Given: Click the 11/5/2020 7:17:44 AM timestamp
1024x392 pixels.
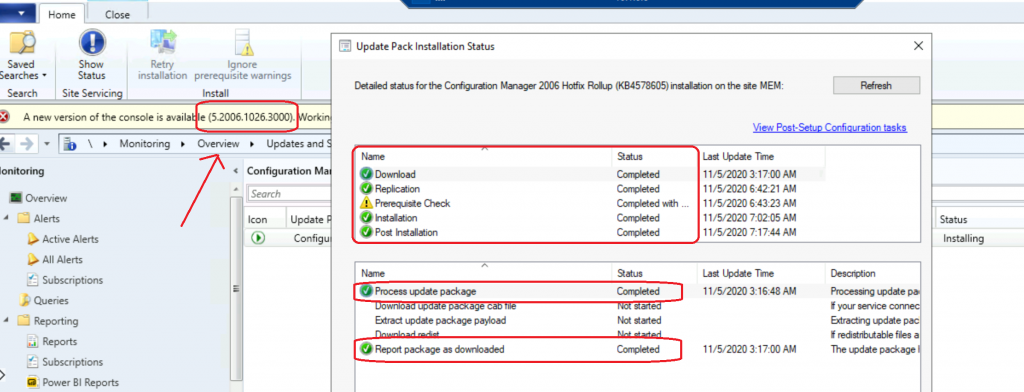Looking at the screenshot, I should pyautogui.click(x=749, y=232).
